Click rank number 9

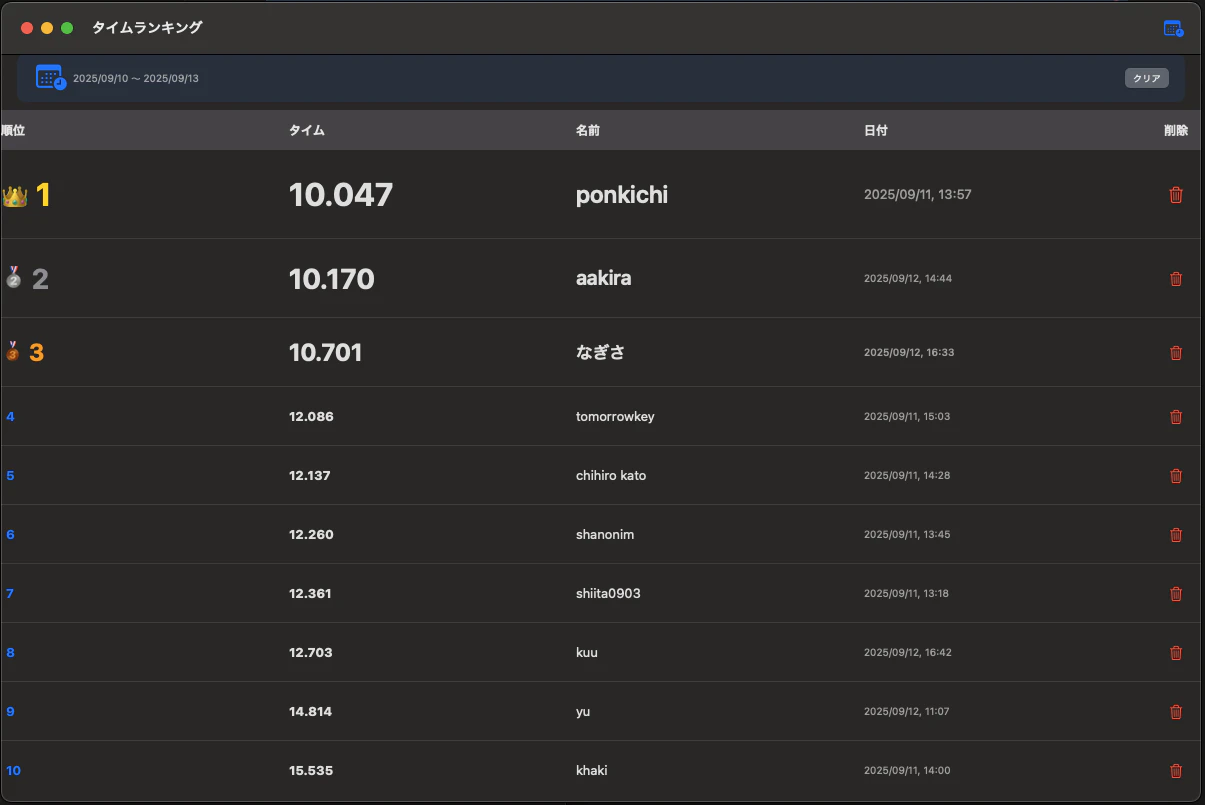tap(10, 712)
